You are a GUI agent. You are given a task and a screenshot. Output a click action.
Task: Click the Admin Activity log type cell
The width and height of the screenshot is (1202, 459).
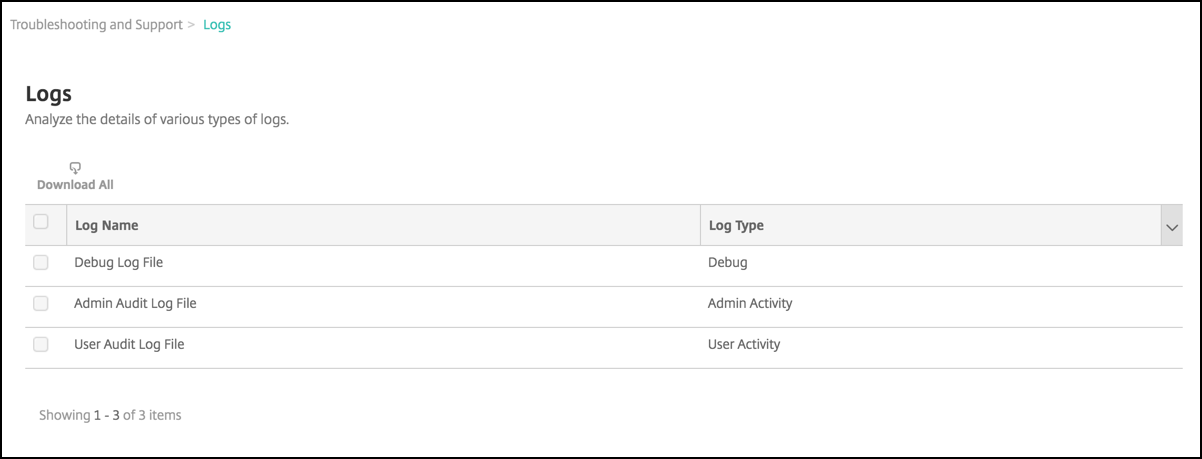pyautogui.click(x=750, y=303)
